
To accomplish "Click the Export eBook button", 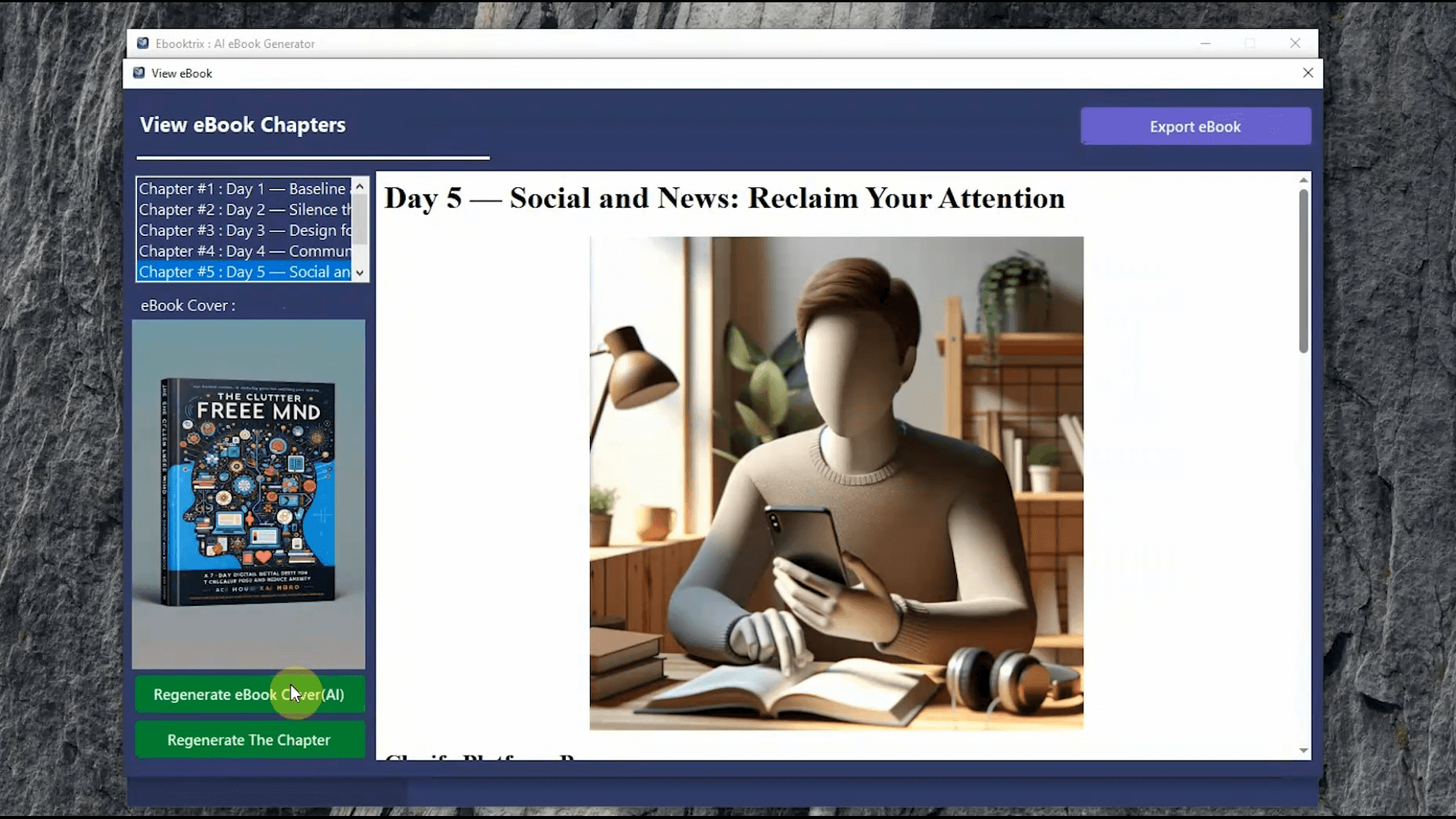I will pos(1195,126).
